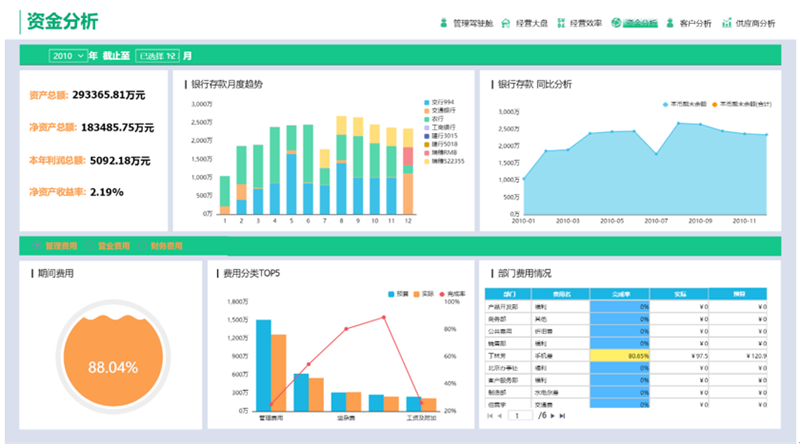Click the 客户分析 person icon
Viewport: 800px width, 444px height.
tap(670, 22)
